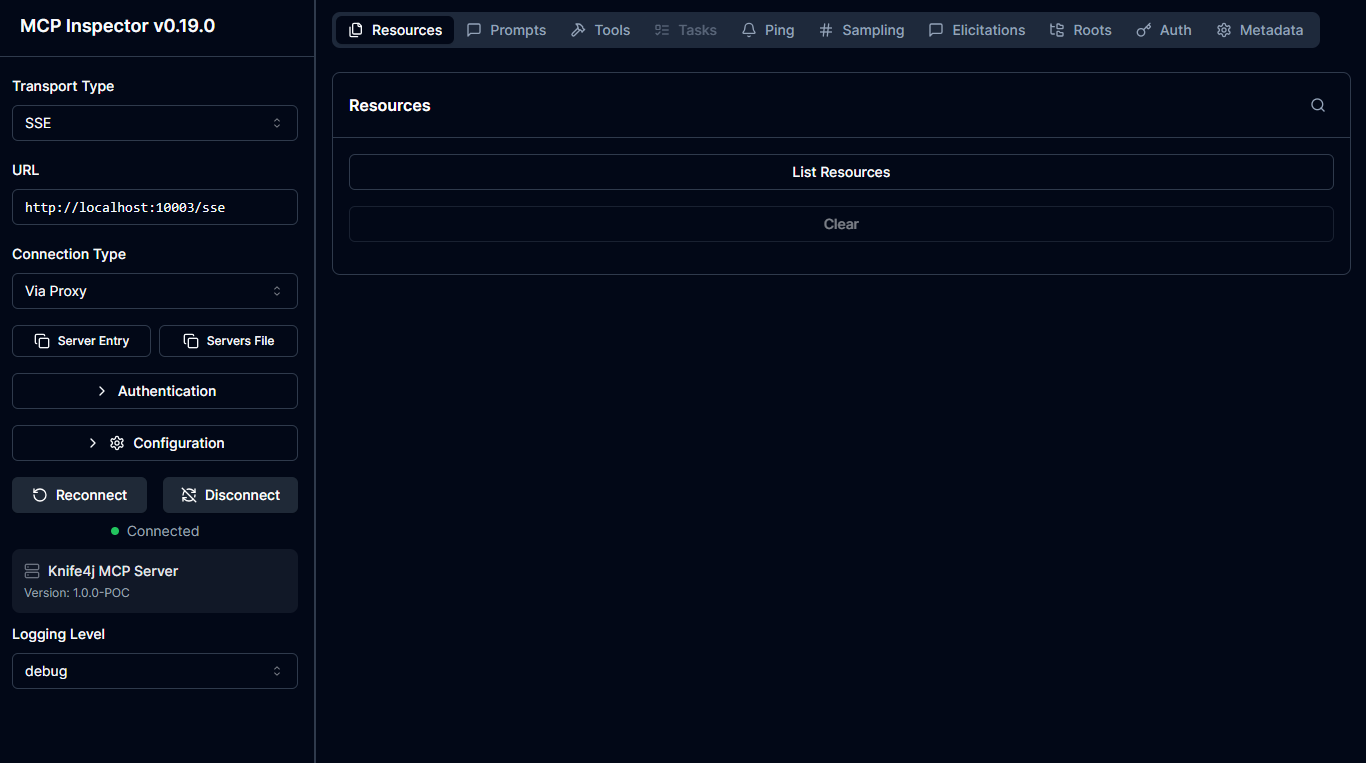Open the Connection Type Via Proxy dropdown
Screen dimensions: 1366x763
pyautogui.click(x=155, y=291)
